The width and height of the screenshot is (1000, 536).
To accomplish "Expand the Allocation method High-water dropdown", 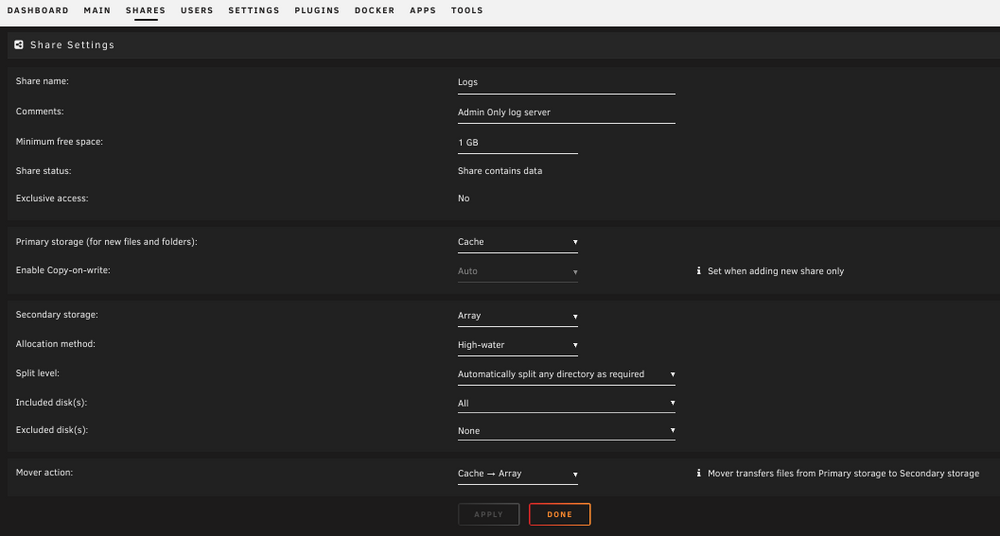I will click(x=518, y=345).
